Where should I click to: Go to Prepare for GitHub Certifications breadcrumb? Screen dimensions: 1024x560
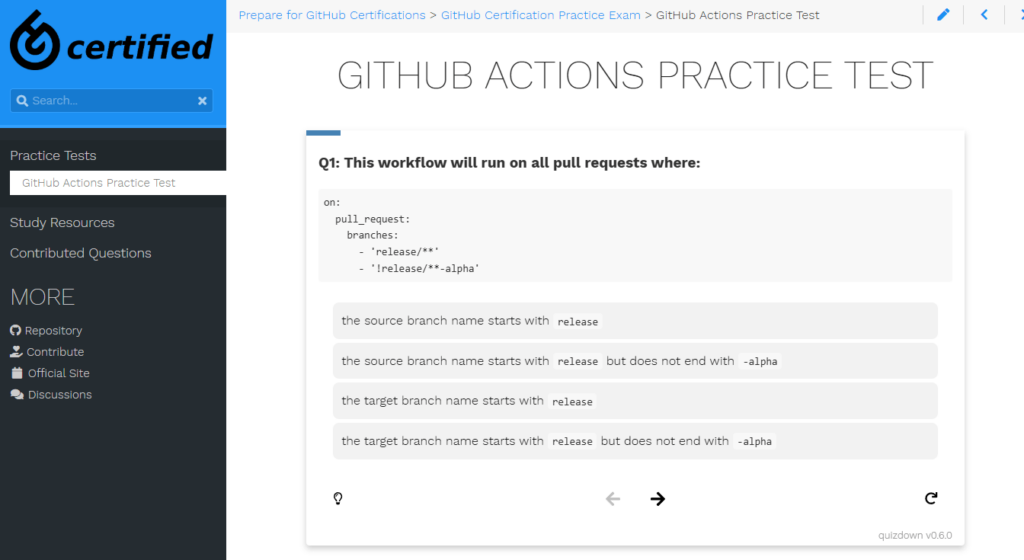click(332, 15)
